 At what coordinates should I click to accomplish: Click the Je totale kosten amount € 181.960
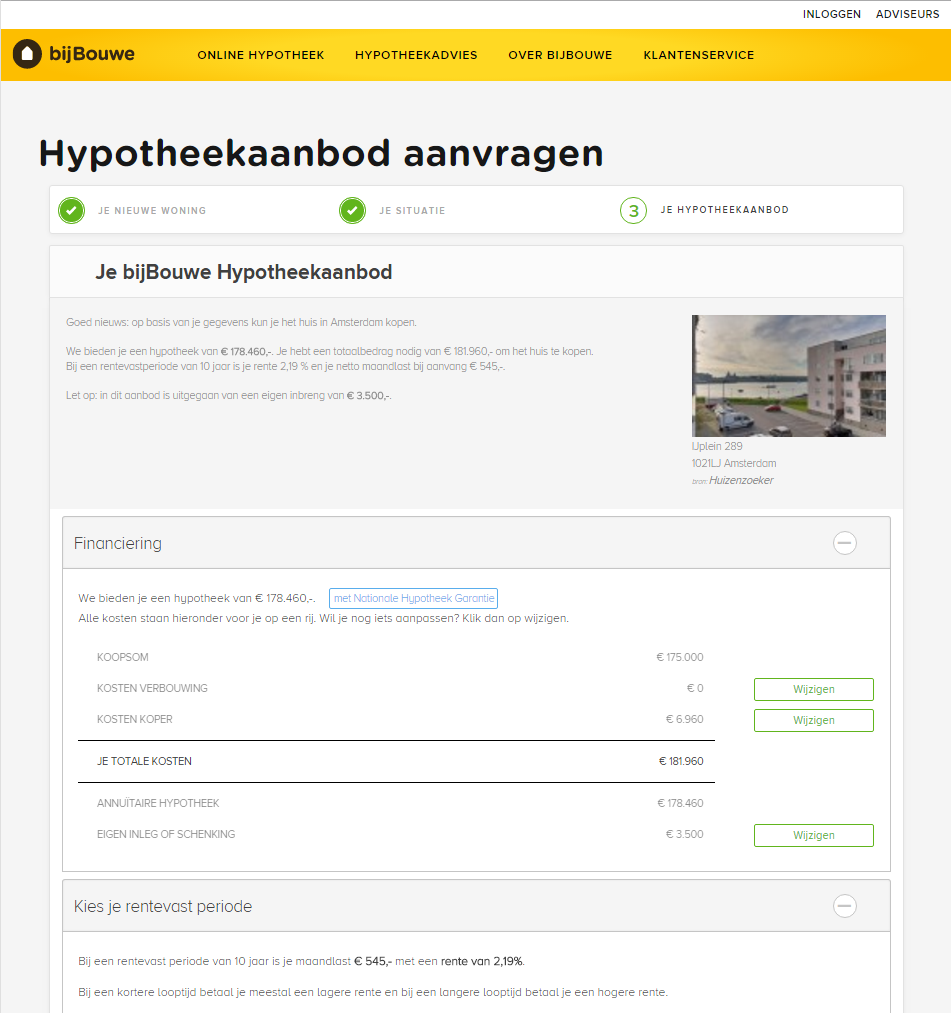tap(681, 761)
